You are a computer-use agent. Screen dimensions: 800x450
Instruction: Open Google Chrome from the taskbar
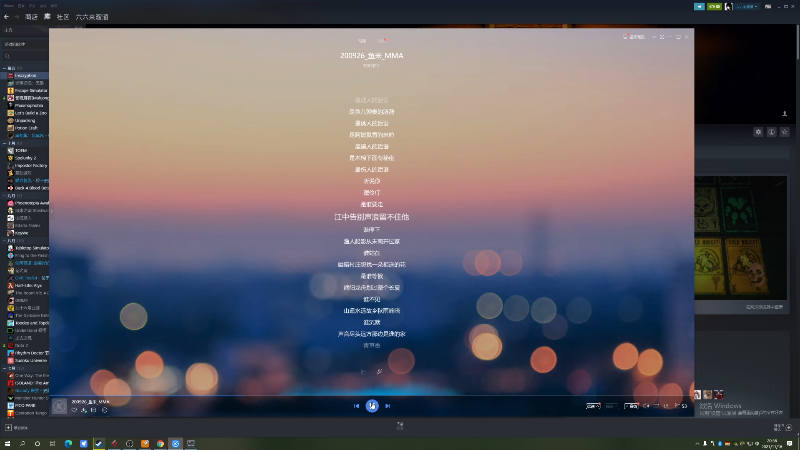pyautogui.click(x=160, y=444)
